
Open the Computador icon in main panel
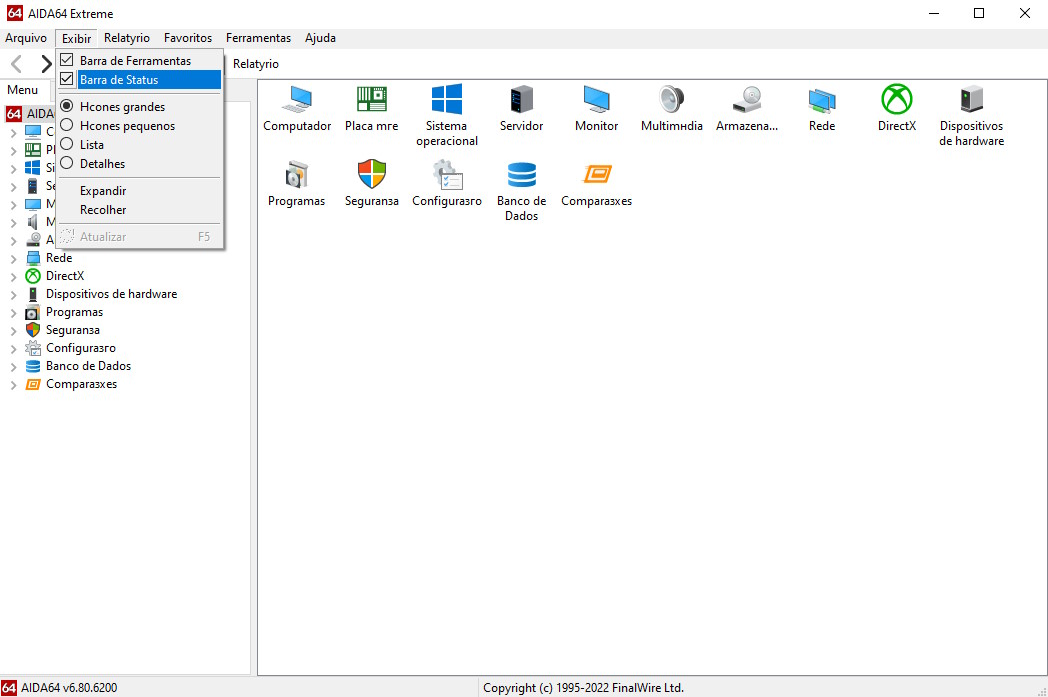coord(297,100)
